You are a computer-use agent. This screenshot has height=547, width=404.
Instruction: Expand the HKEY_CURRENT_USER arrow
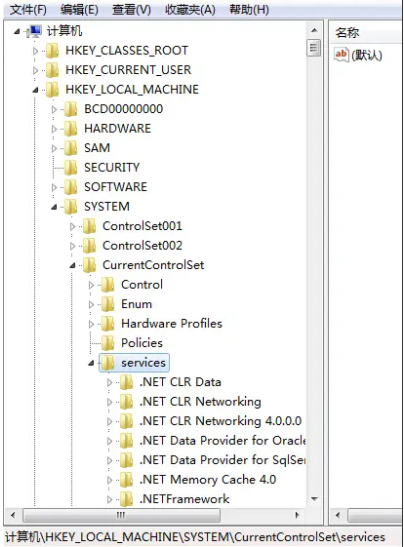coord(35,71)
